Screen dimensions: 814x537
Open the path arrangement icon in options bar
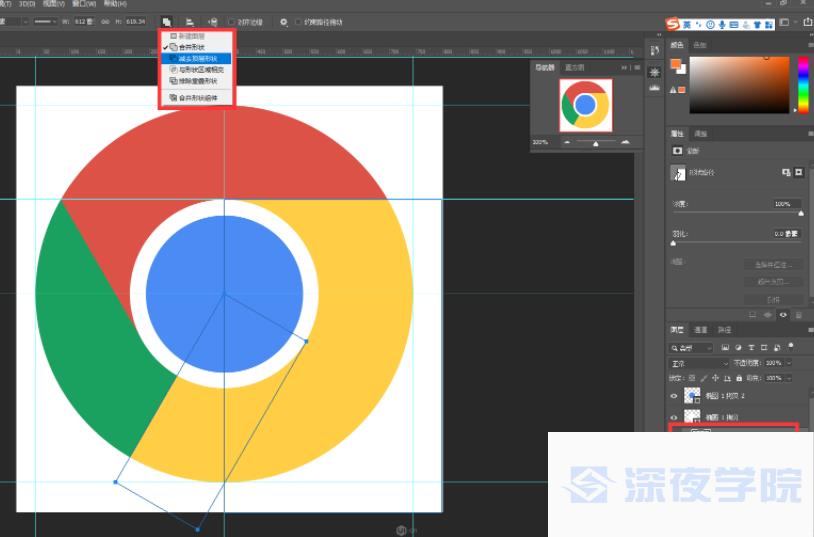click(213, 22)
